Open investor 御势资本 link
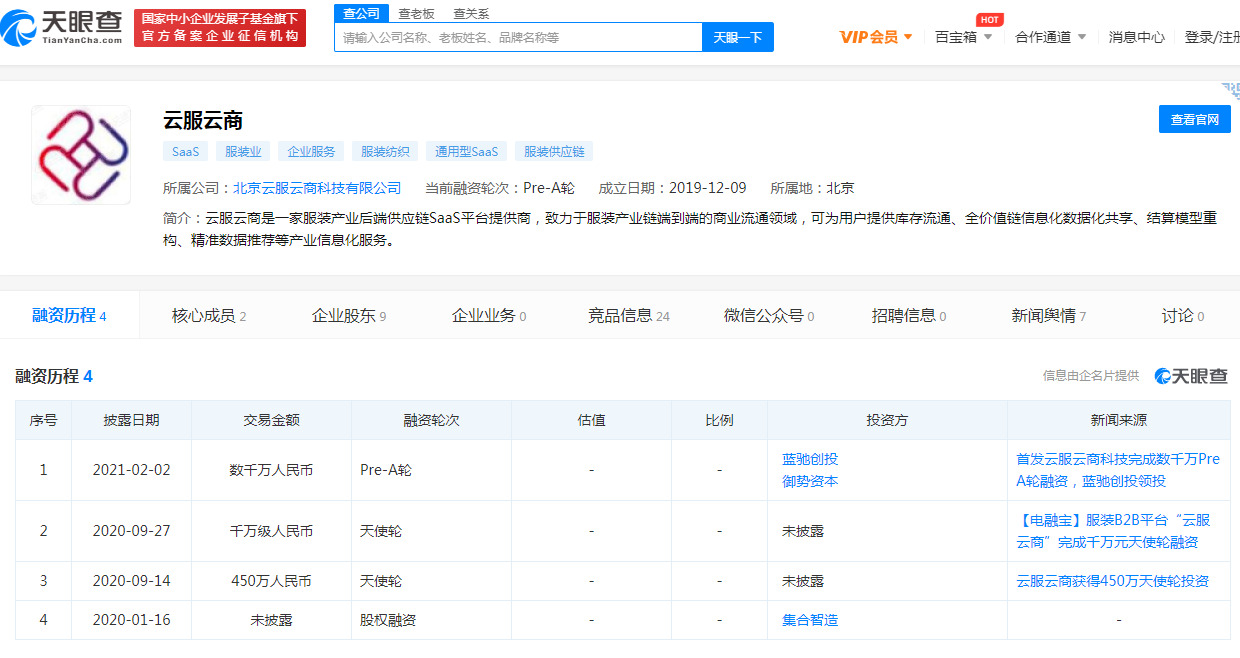 (810, 481)
